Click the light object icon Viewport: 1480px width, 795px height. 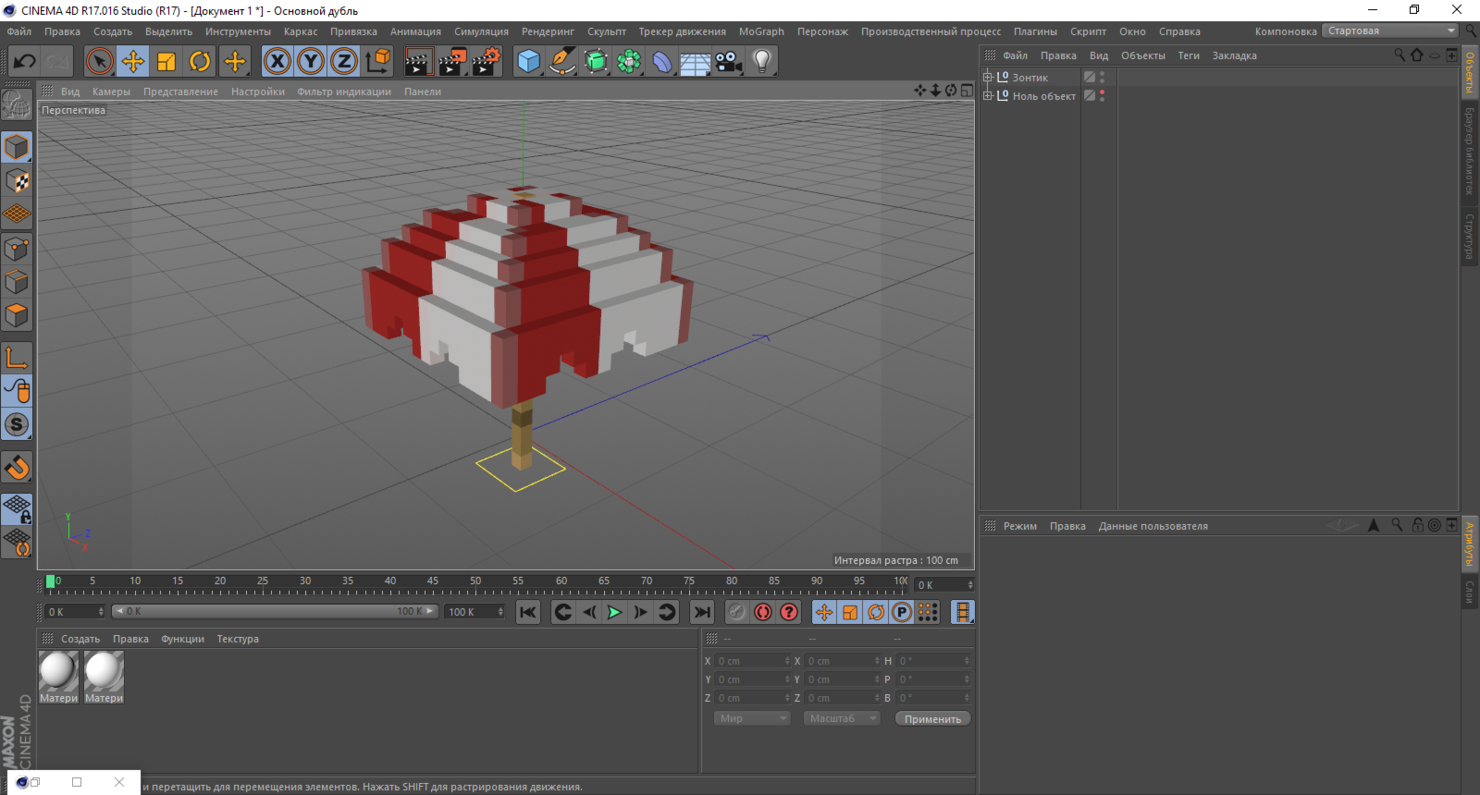(762, 61)
